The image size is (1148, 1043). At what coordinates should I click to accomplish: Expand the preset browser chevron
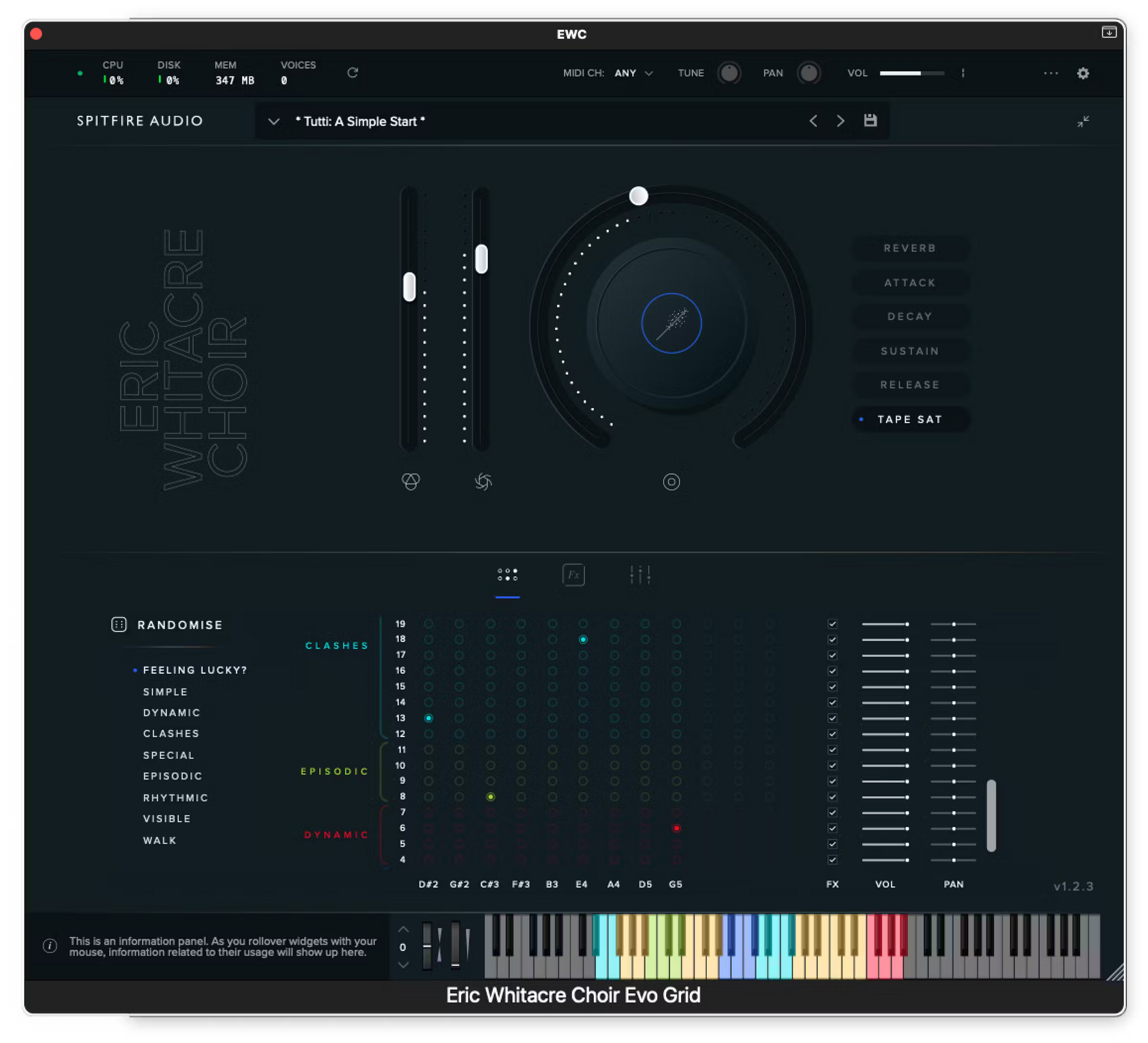click(x=274, y=121)
